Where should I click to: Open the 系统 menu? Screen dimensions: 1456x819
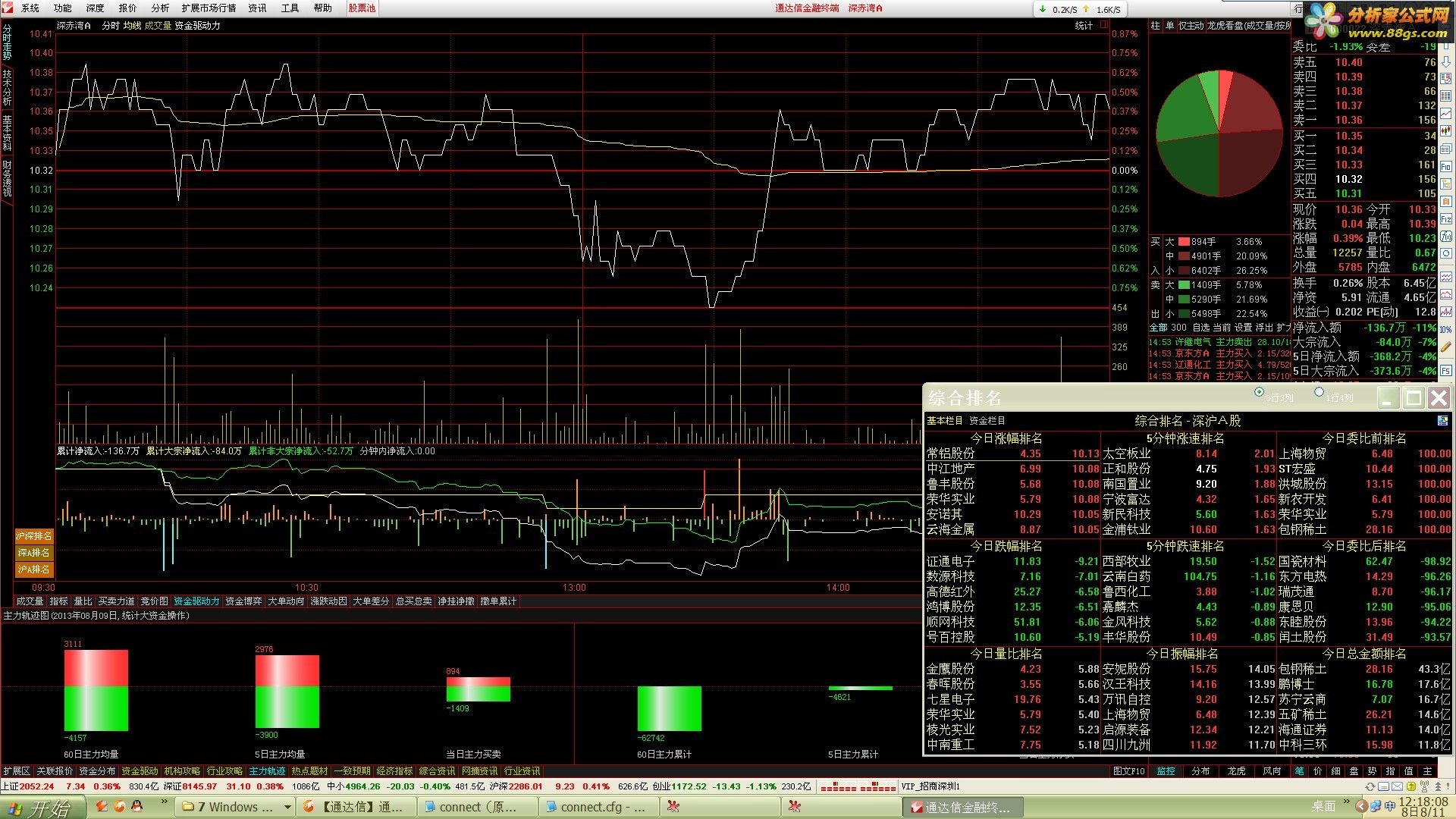pyautogui.click(x=30, y=8)
